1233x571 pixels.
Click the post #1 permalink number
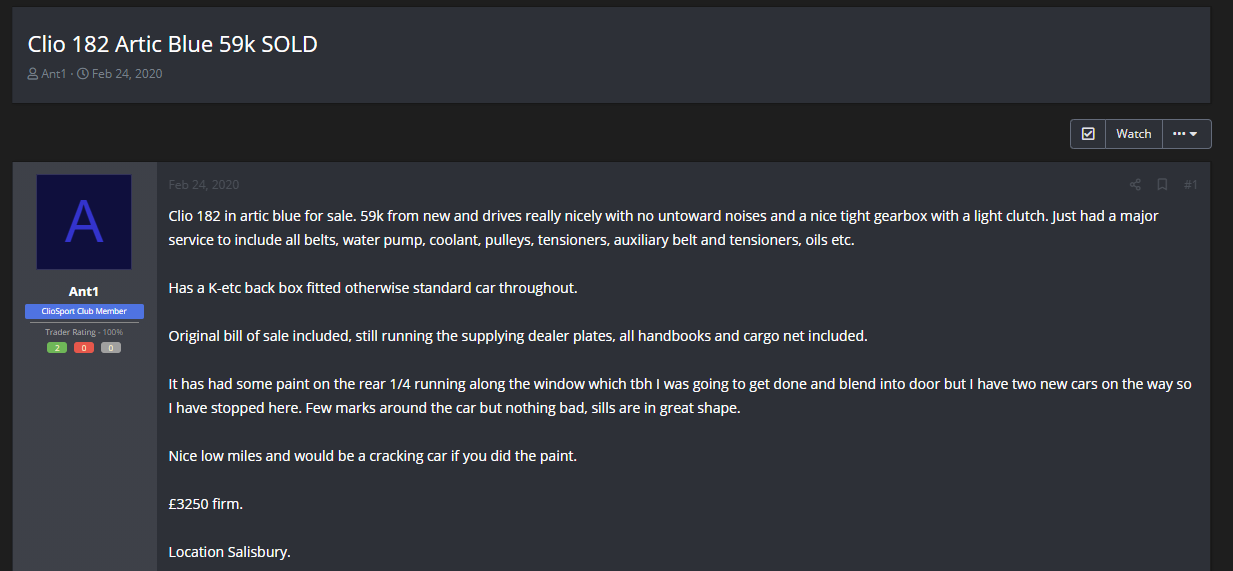pos(1190,185)
